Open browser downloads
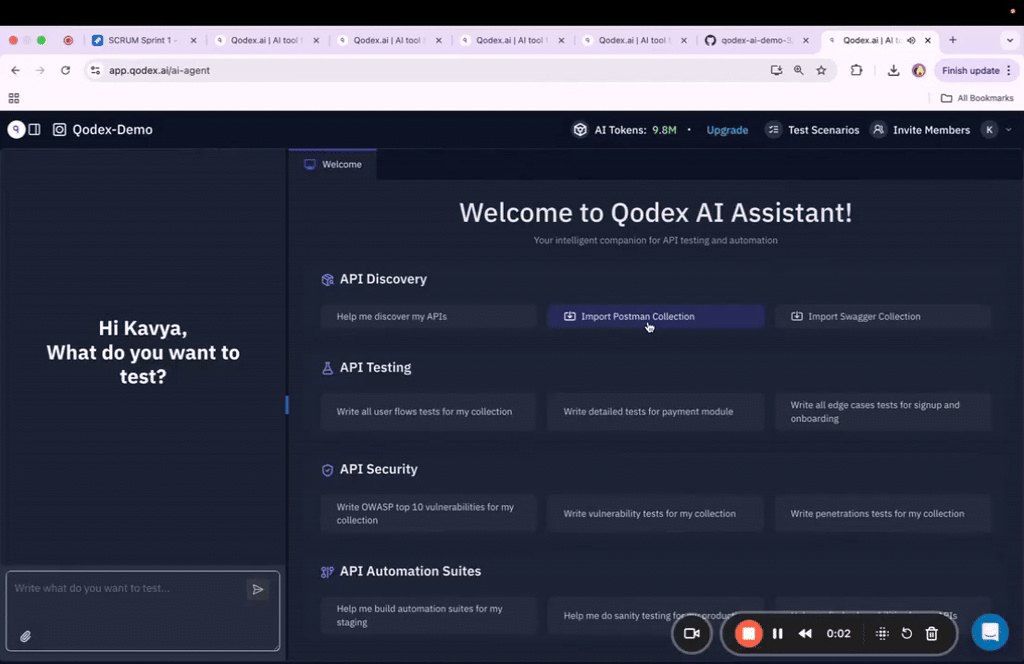Image resolution: width=1024 pixels, height=664 pixels. pos(893,70)
